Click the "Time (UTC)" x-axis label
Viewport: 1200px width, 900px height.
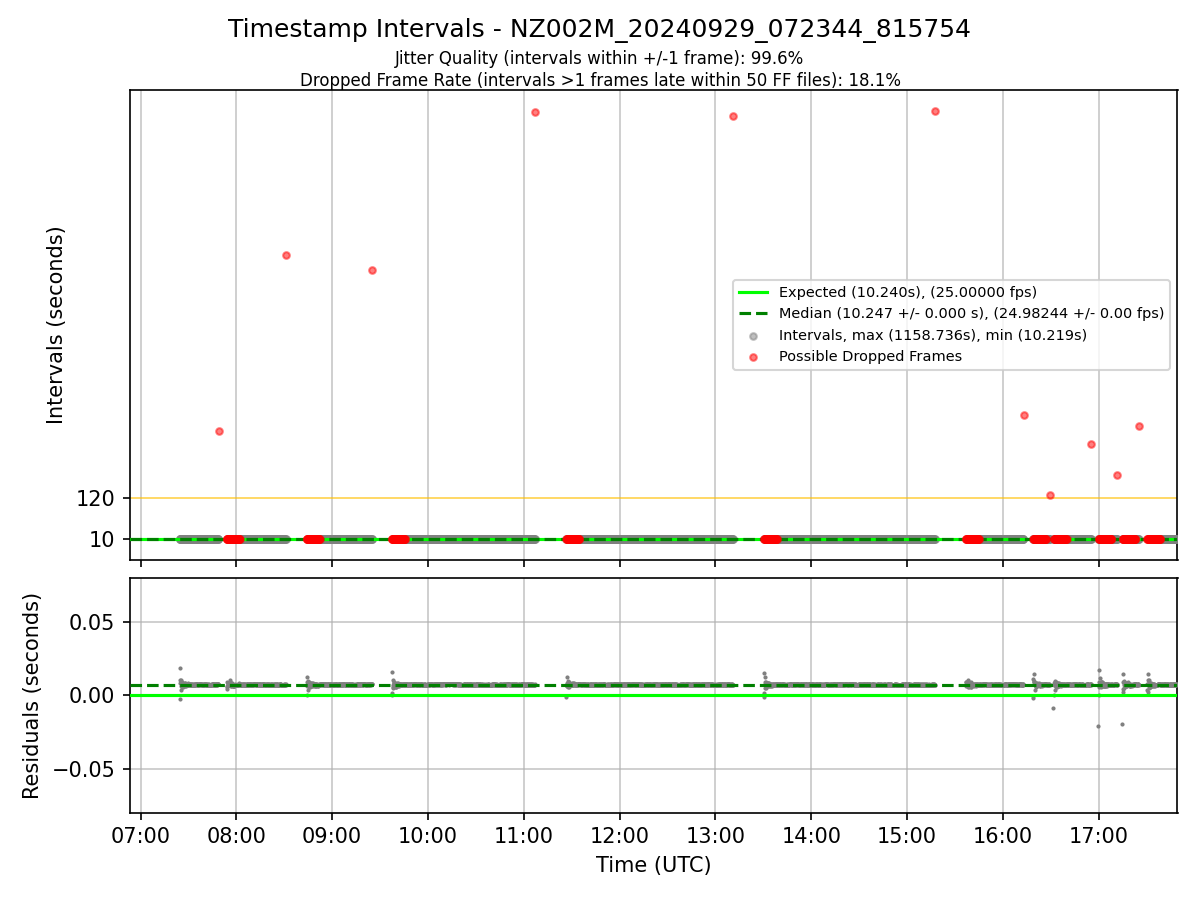tap(653, 865)
